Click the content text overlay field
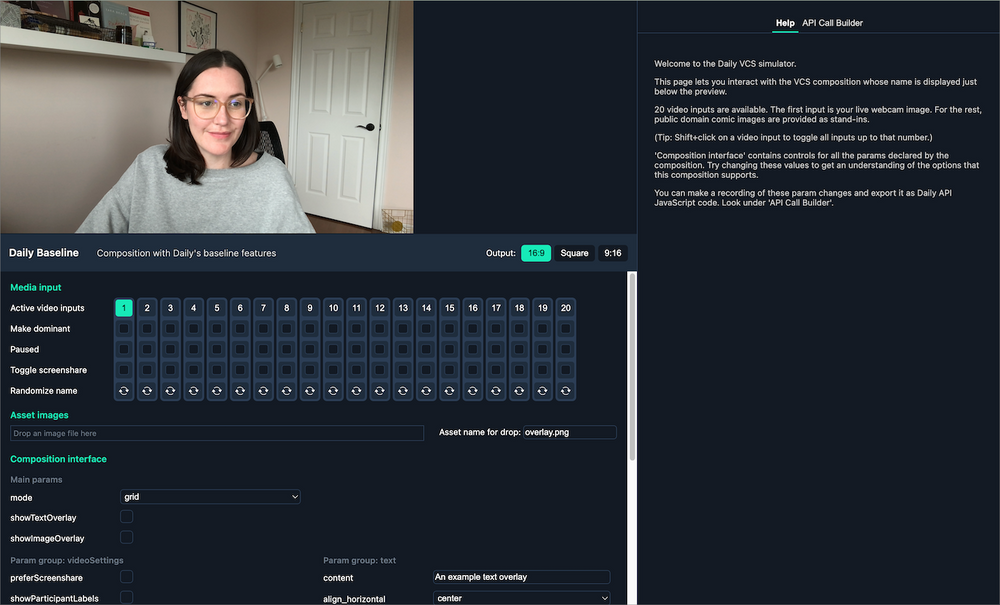This screenshot has width=1000, height=605. coord(520,577)
